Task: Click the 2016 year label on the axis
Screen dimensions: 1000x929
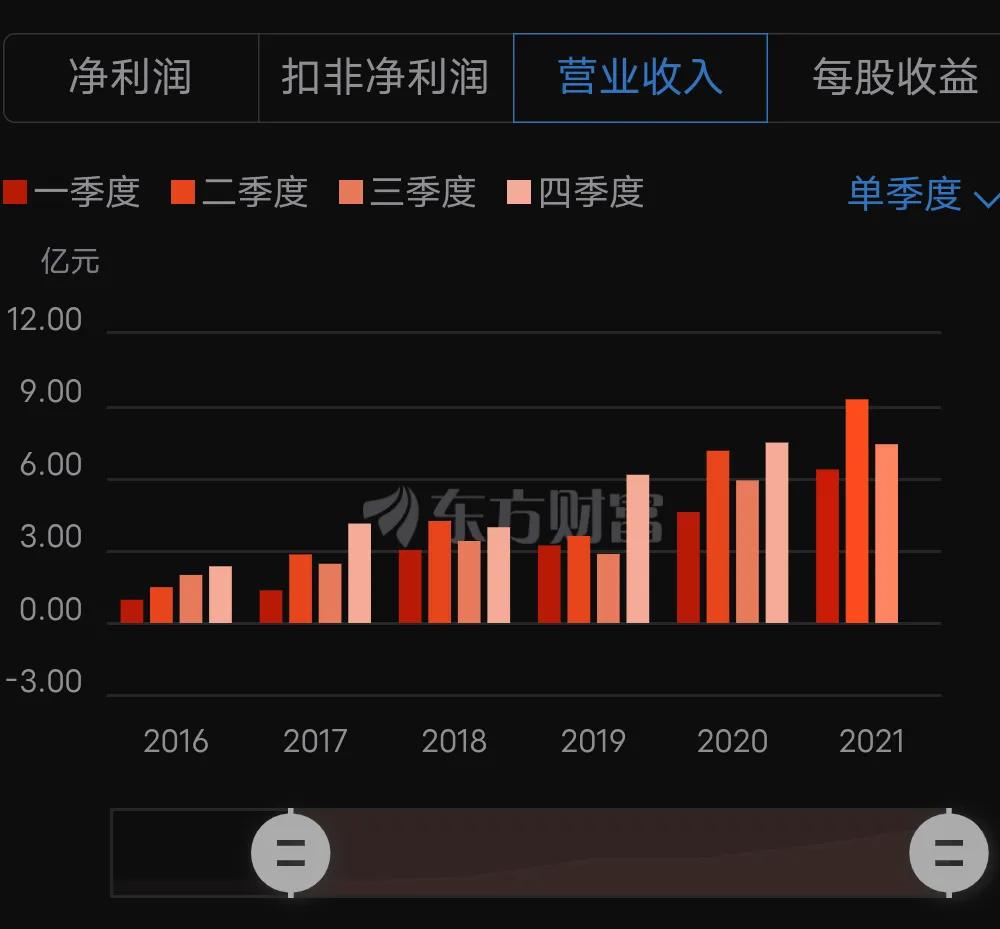Action: click(x=175, y=742)
